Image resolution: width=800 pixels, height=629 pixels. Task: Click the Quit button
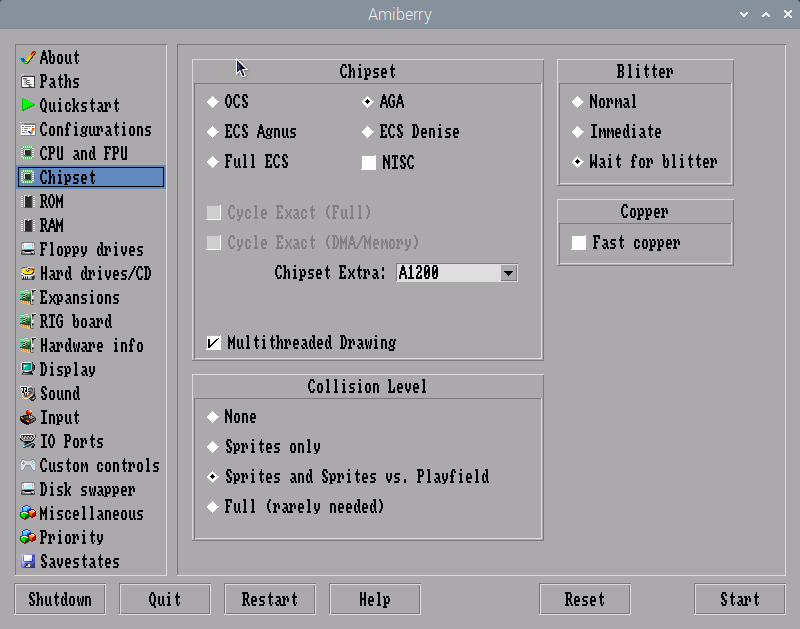point(165,599)
